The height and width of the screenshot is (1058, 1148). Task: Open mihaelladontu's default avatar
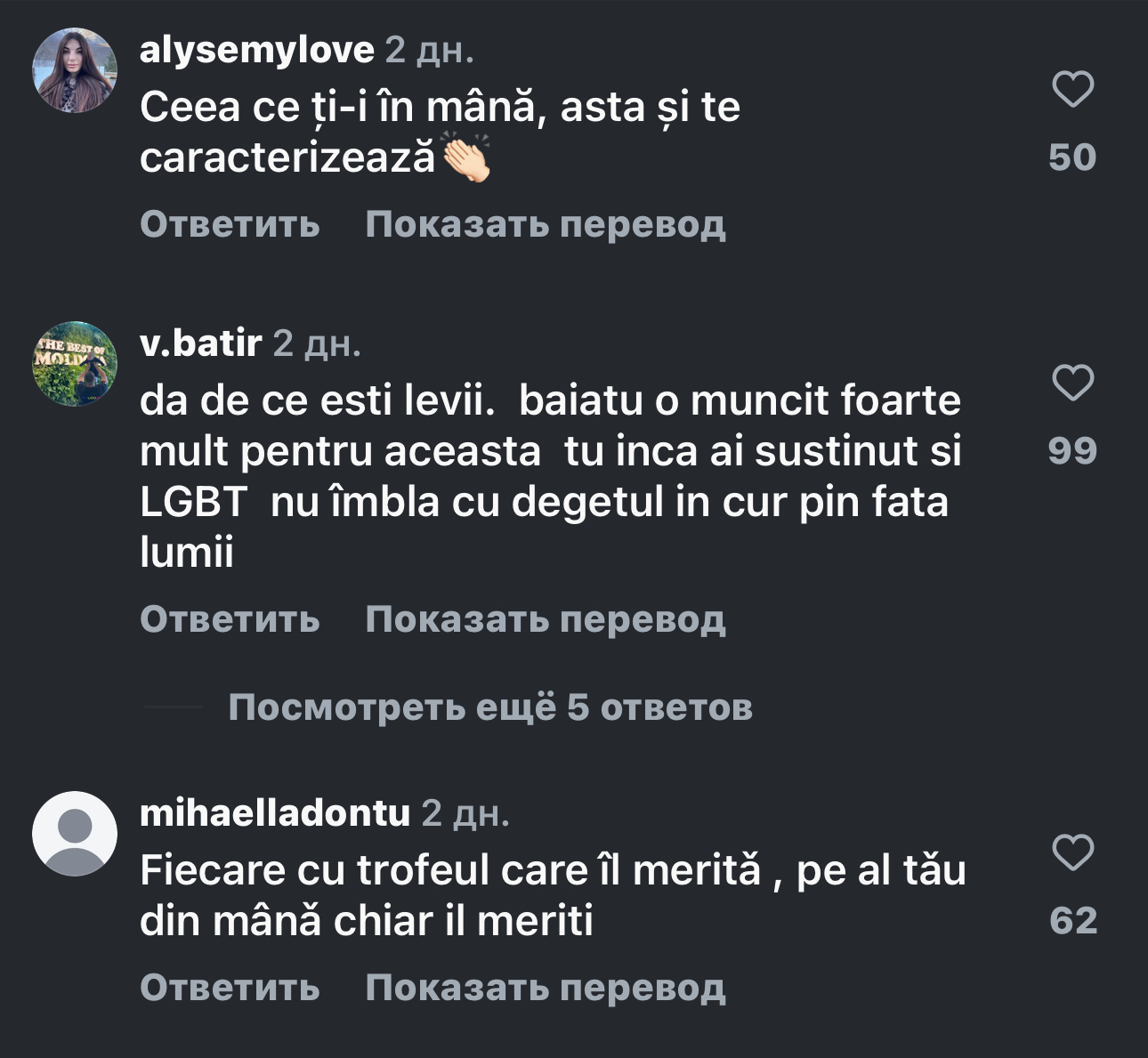(75, 834)
